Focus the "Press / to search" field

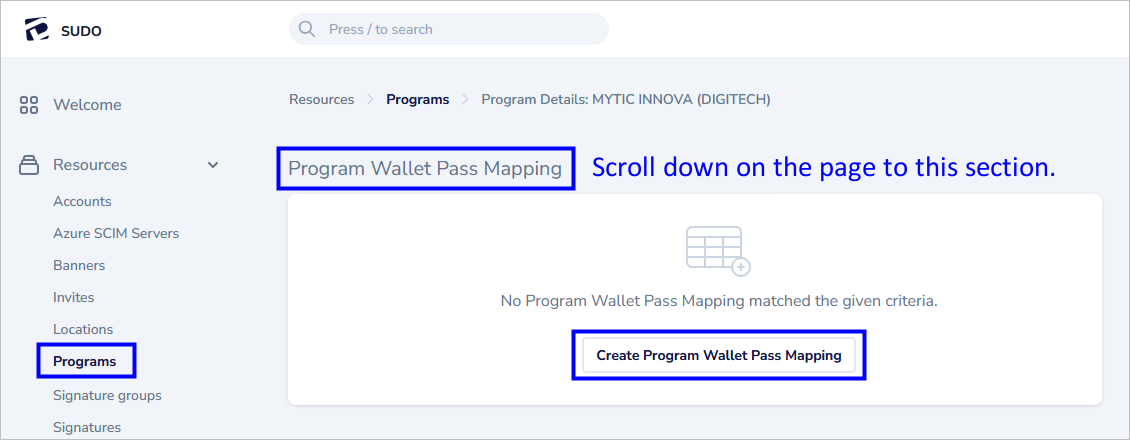[460, 29]
